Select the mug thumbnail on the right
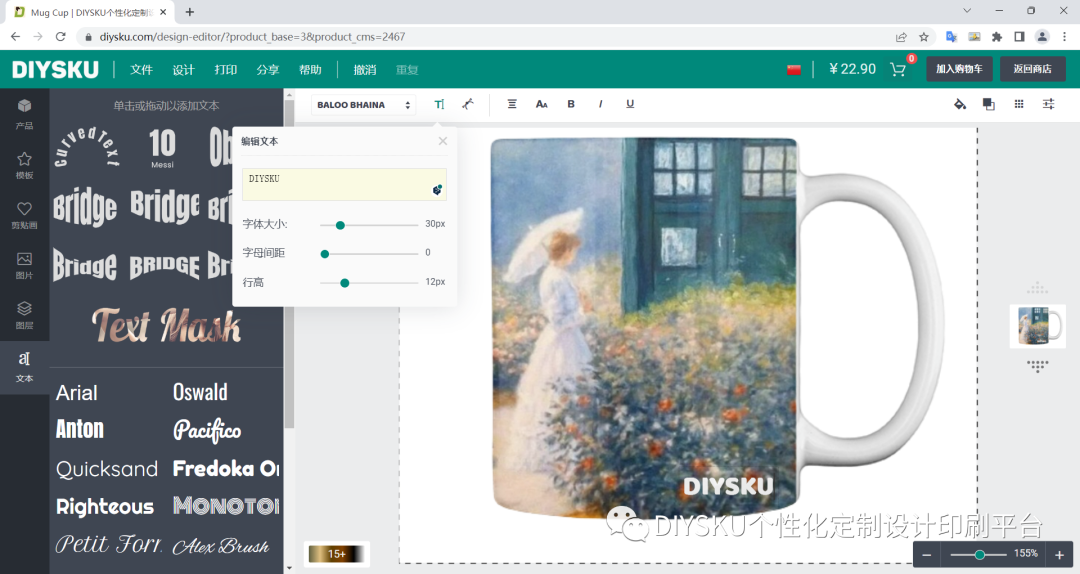This screenshot has width=1080, height=574. 1037,326
